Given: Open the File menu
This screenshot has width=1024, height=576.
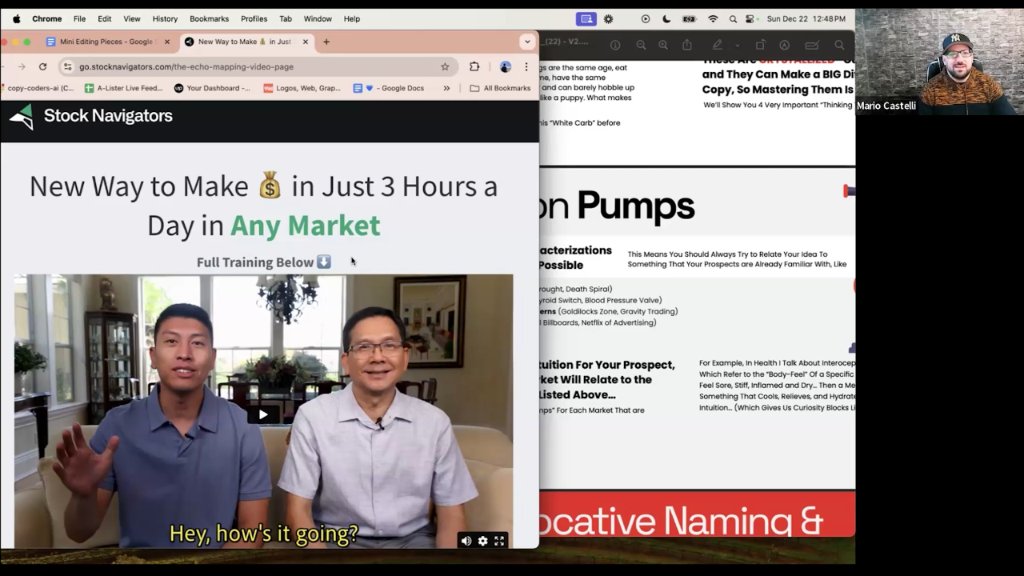Looking at the screenshot, I should click(x=80, y=19).
